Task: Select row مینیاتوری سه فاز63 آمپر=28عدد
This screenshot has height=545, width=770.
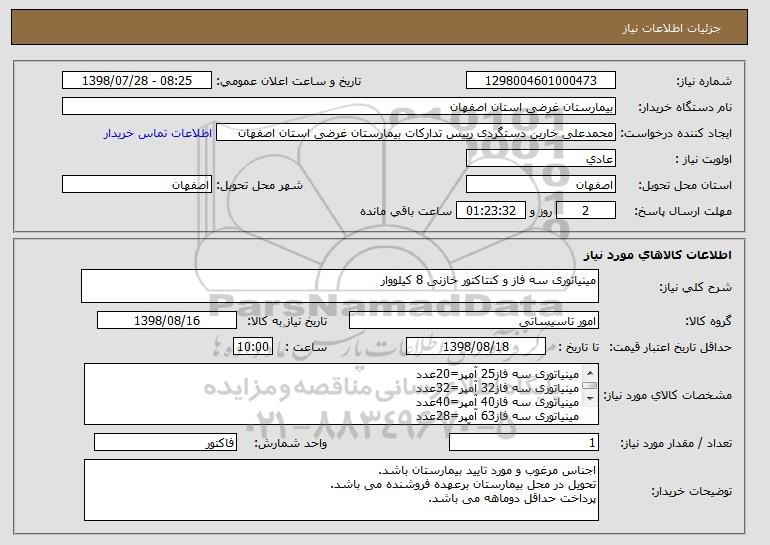Action: pos(497,416)
